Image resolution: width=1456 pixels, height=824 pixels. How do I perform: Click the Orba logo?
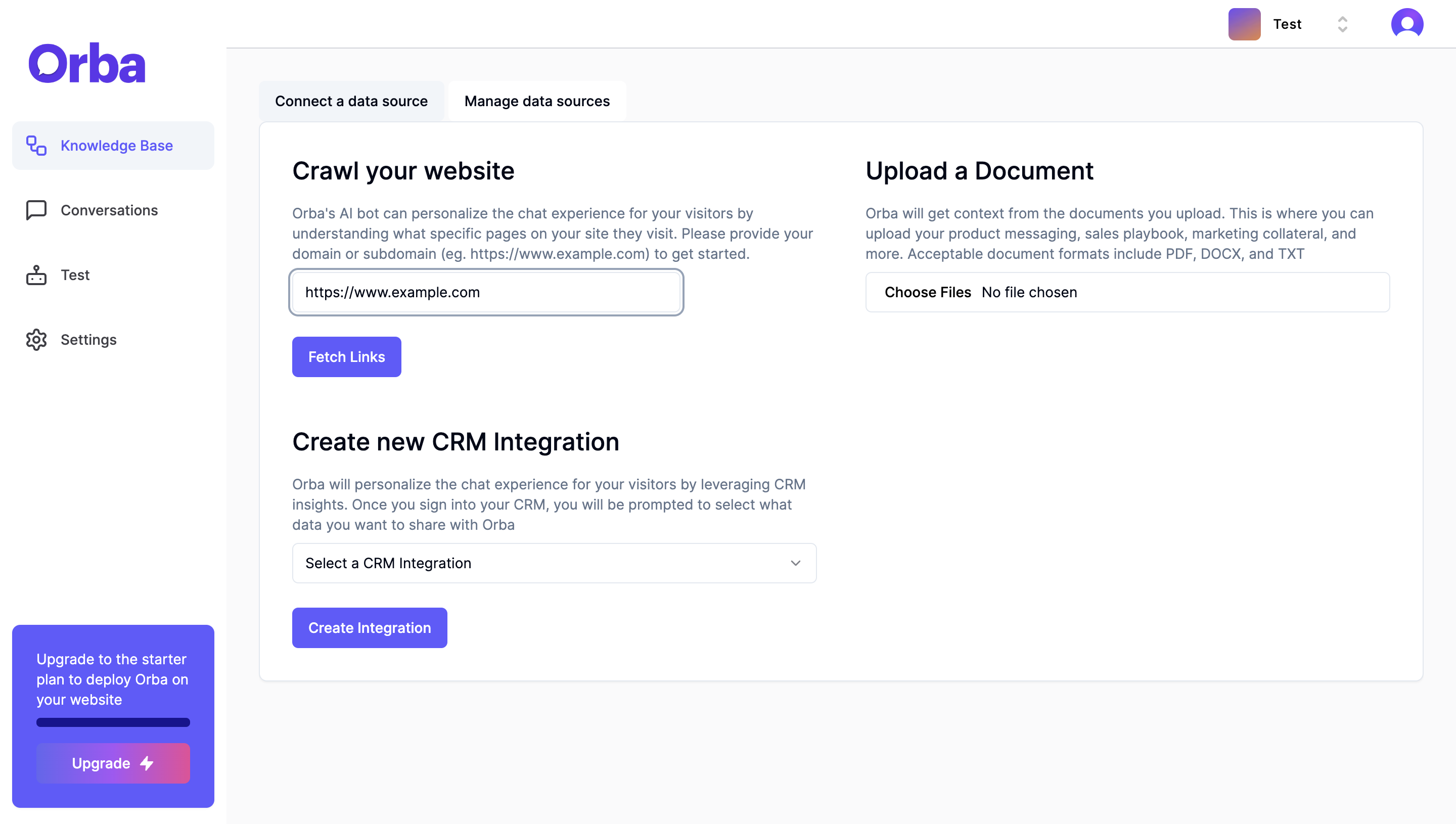pos(86,63)
